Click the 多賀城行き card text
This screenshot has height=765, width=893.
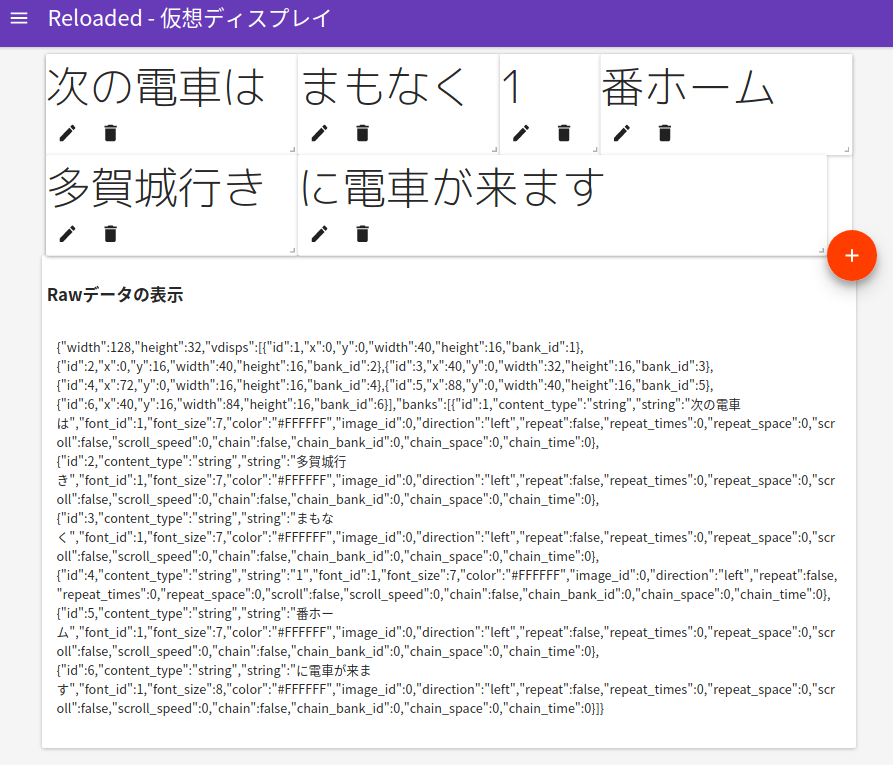156,187
